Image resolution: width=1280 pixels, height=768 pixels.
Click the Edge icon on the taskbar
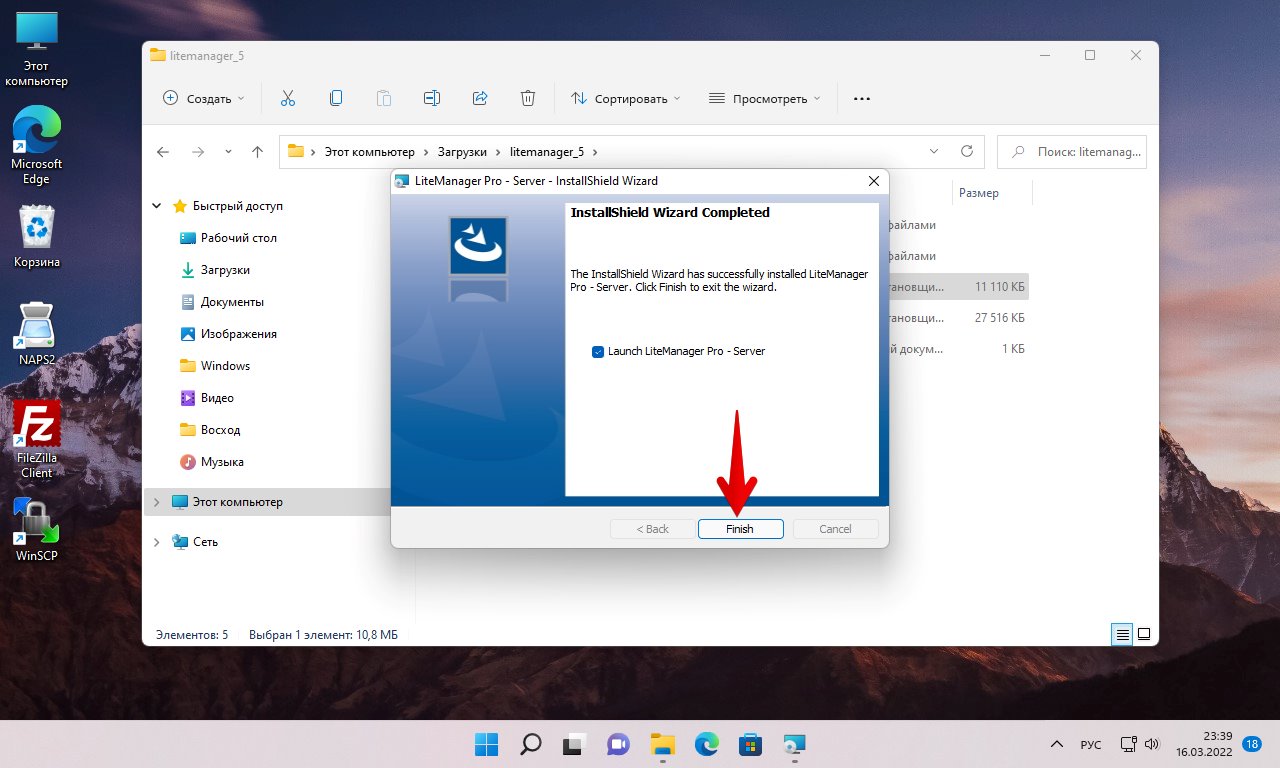[x=706, y=744]
